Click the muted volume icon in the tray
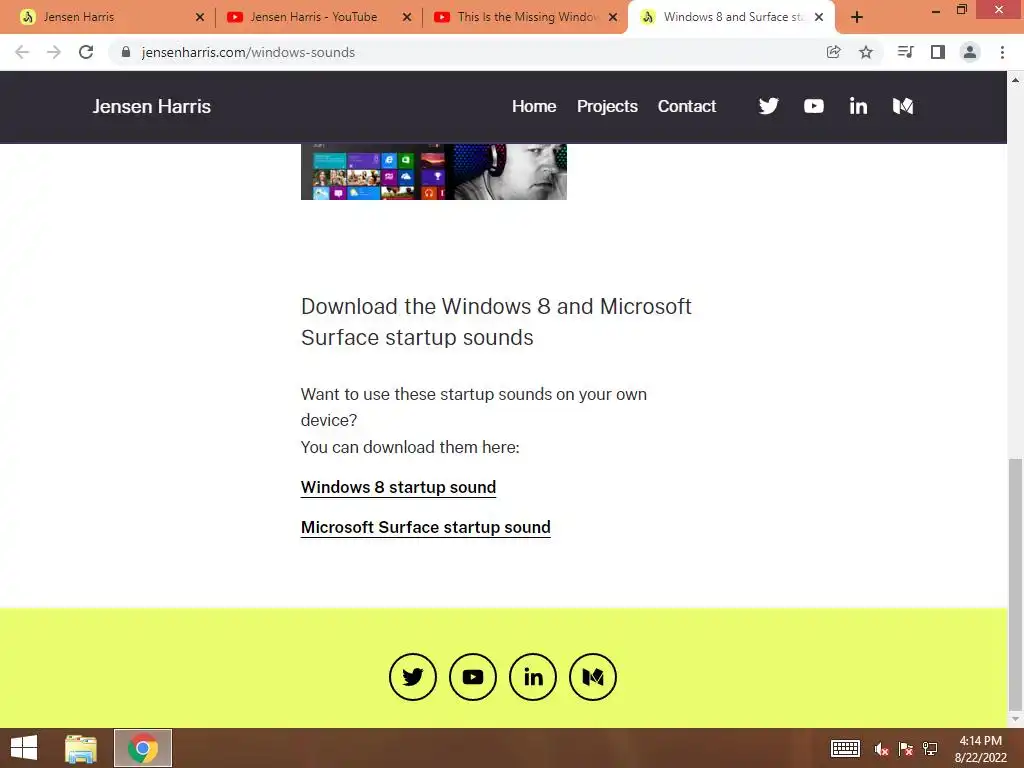This screenshot has height=768, width=1024. [x=882, y=749]
